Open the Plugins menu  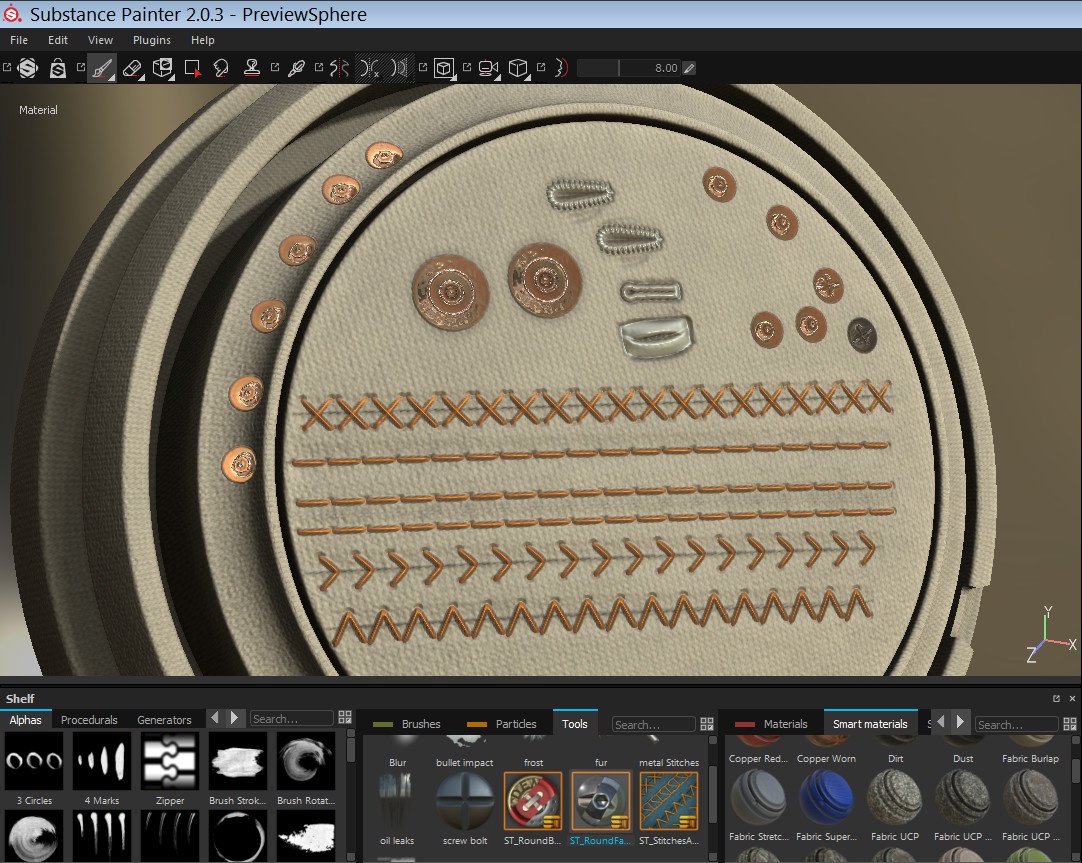click(151, 40)
